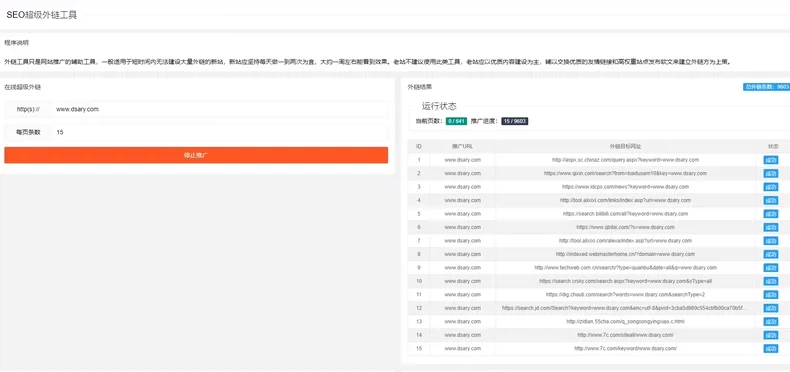
Task: Click the status badge in row 6
Action: [771, 227]
